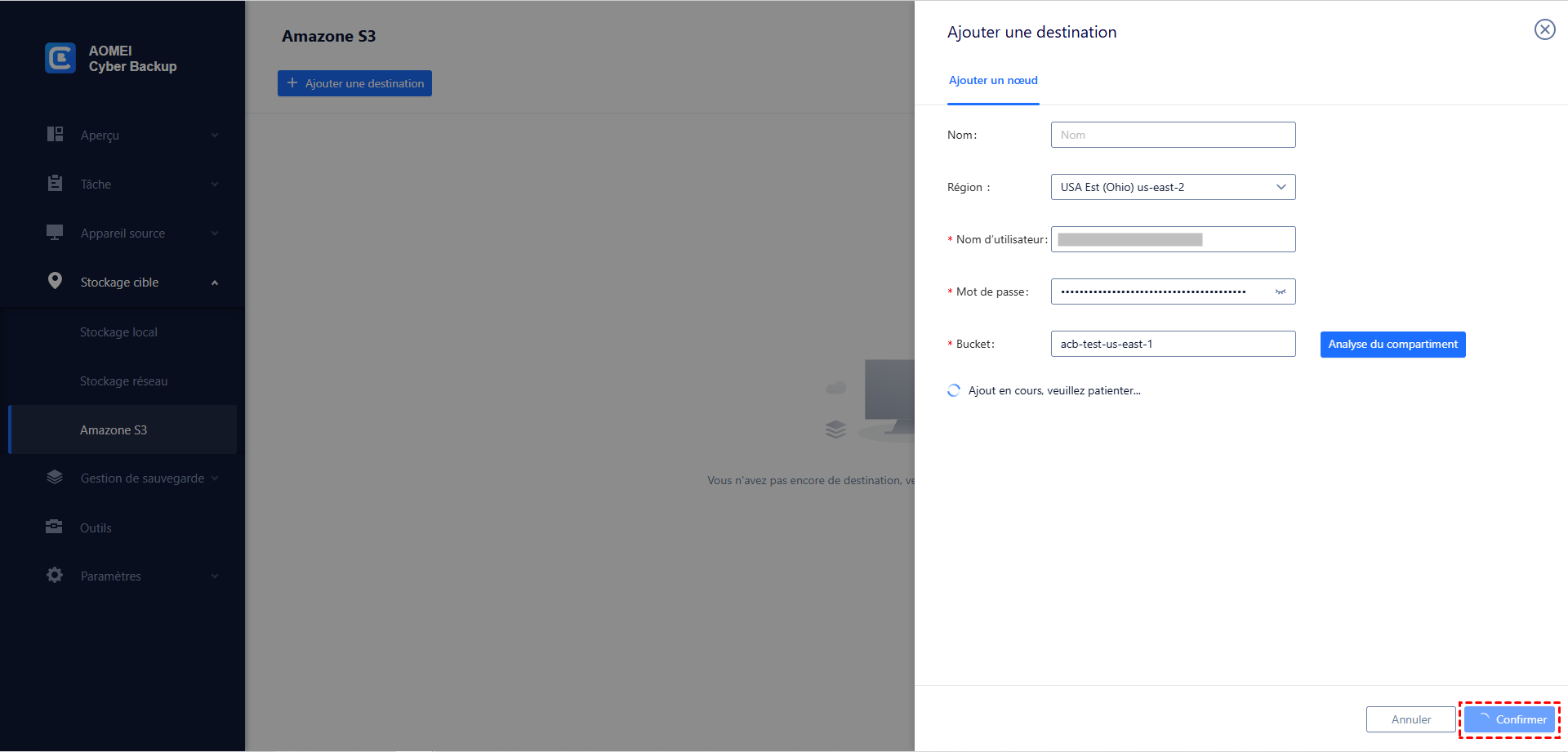Click the Ajouter une destination button
1568x752 pixels.
coord(354,83)
